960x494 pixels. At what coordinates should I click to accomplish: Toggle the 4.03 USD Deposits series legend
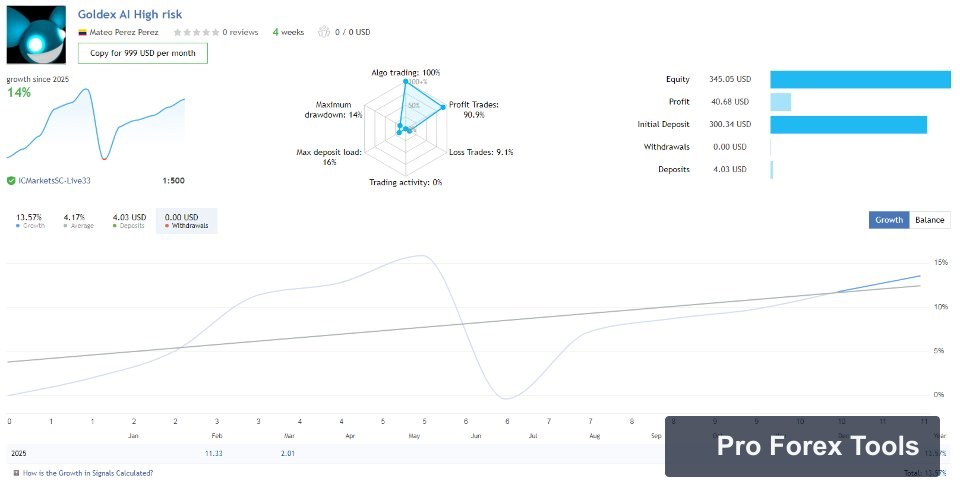coord(129,221)
